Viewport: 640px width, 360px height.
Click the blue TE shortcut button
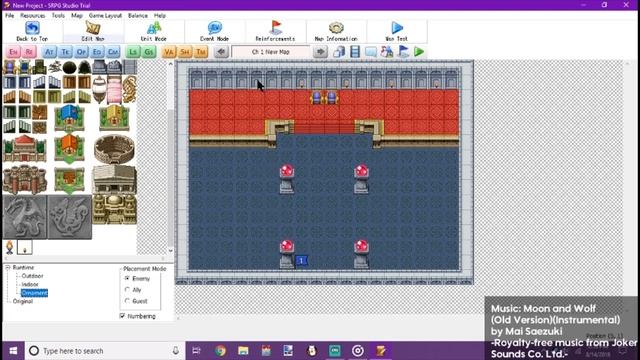65,52
